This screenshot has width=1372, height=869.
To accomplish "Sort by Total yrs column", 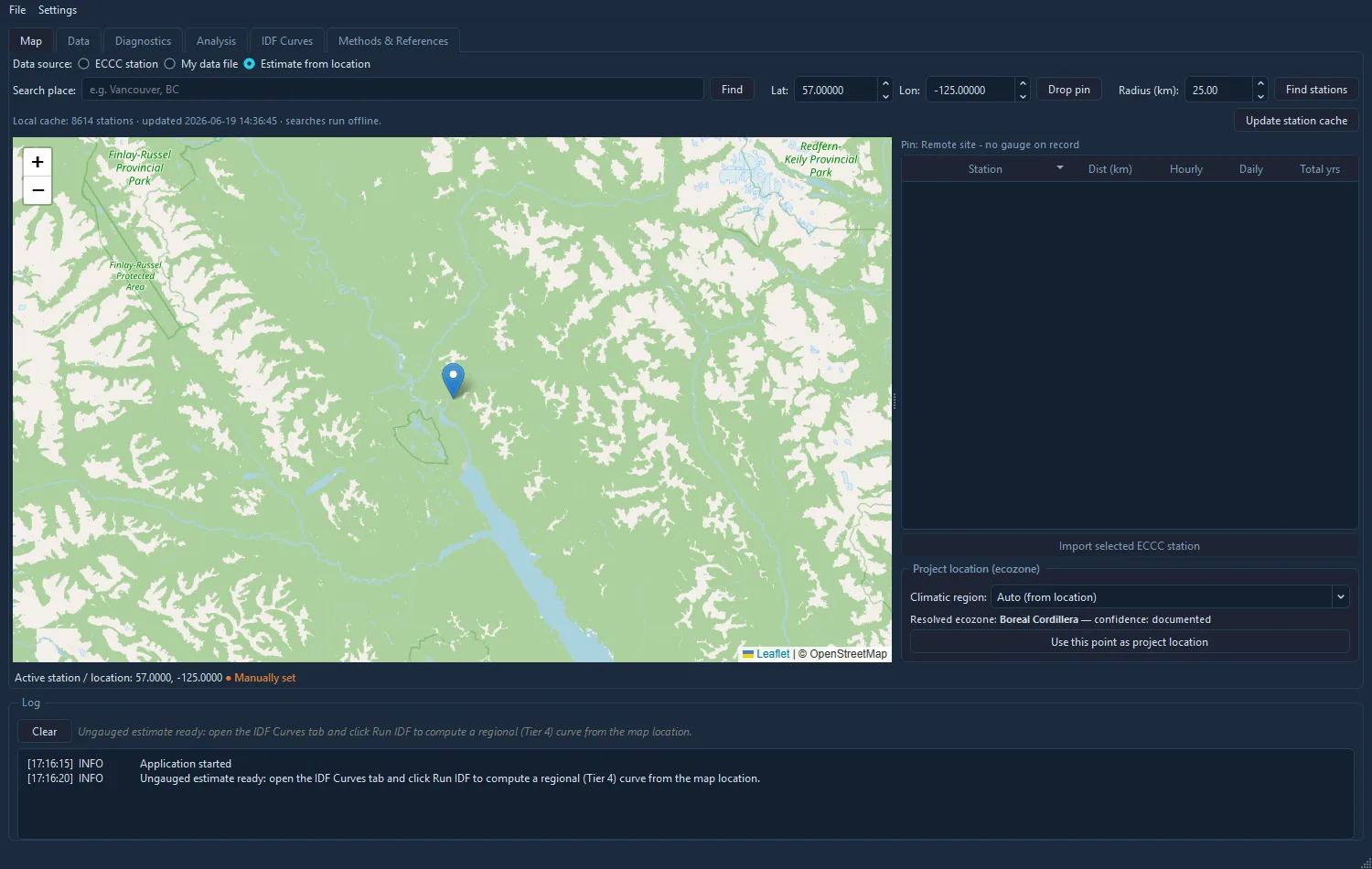I will (1320, 169).
